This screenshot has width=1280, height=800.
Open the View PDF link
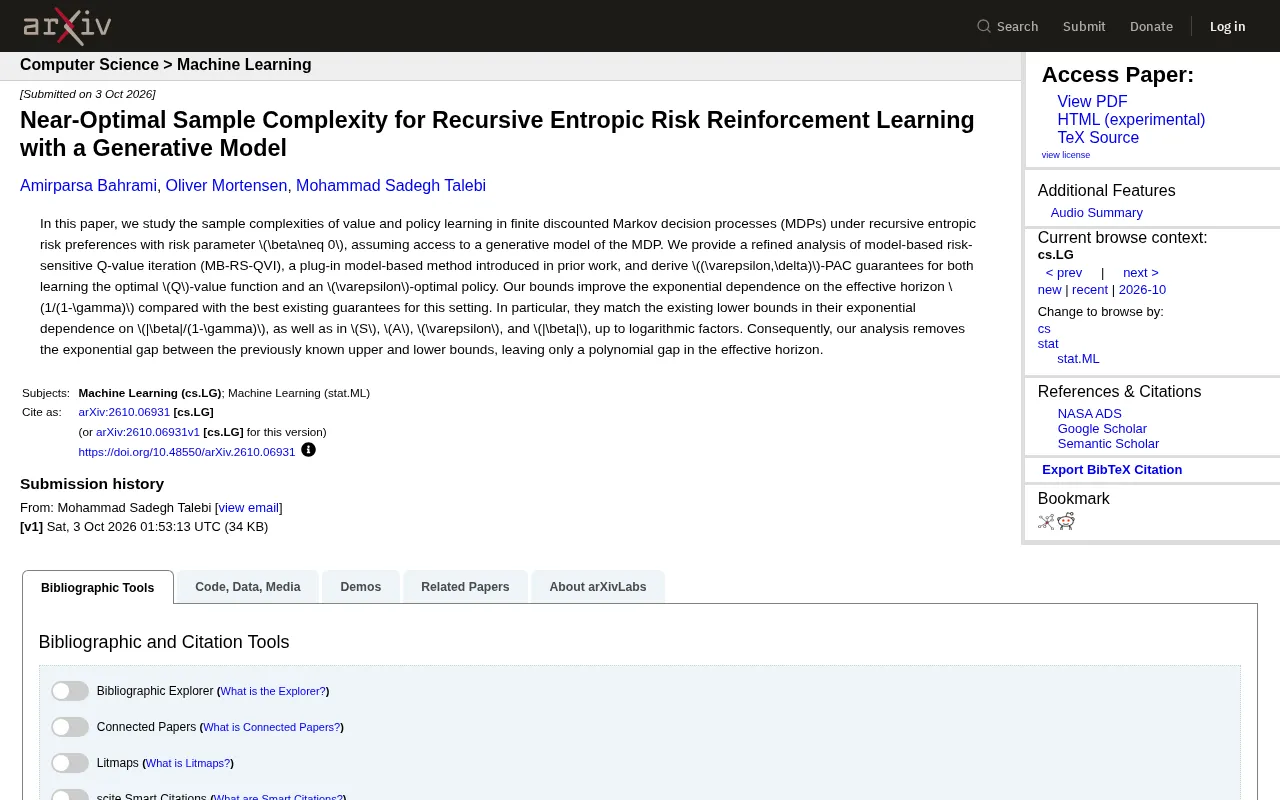(x=1092, y=102)
